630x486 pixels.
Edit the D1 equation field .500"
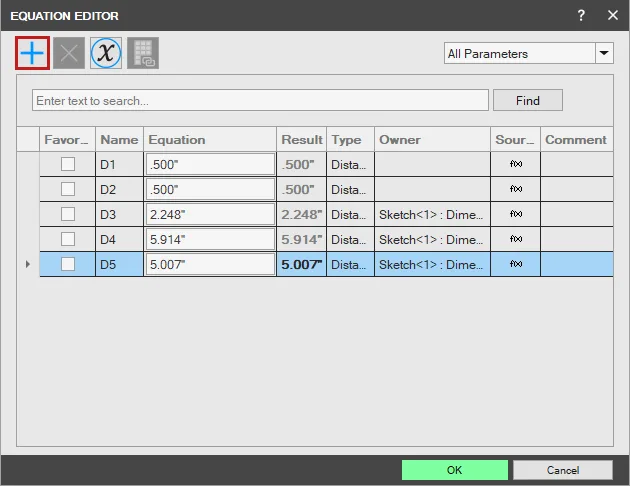tap(210, 164)
